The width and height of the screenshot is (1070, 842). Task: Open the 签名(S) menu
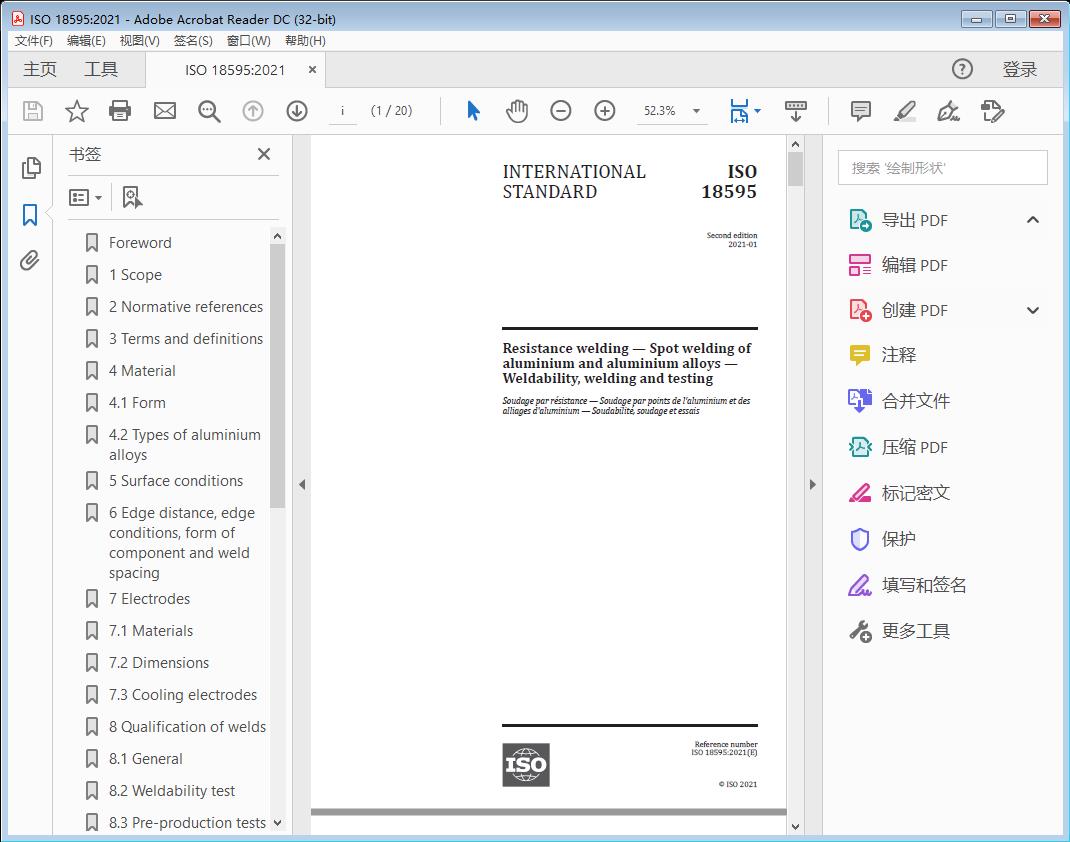pos(193,41)
